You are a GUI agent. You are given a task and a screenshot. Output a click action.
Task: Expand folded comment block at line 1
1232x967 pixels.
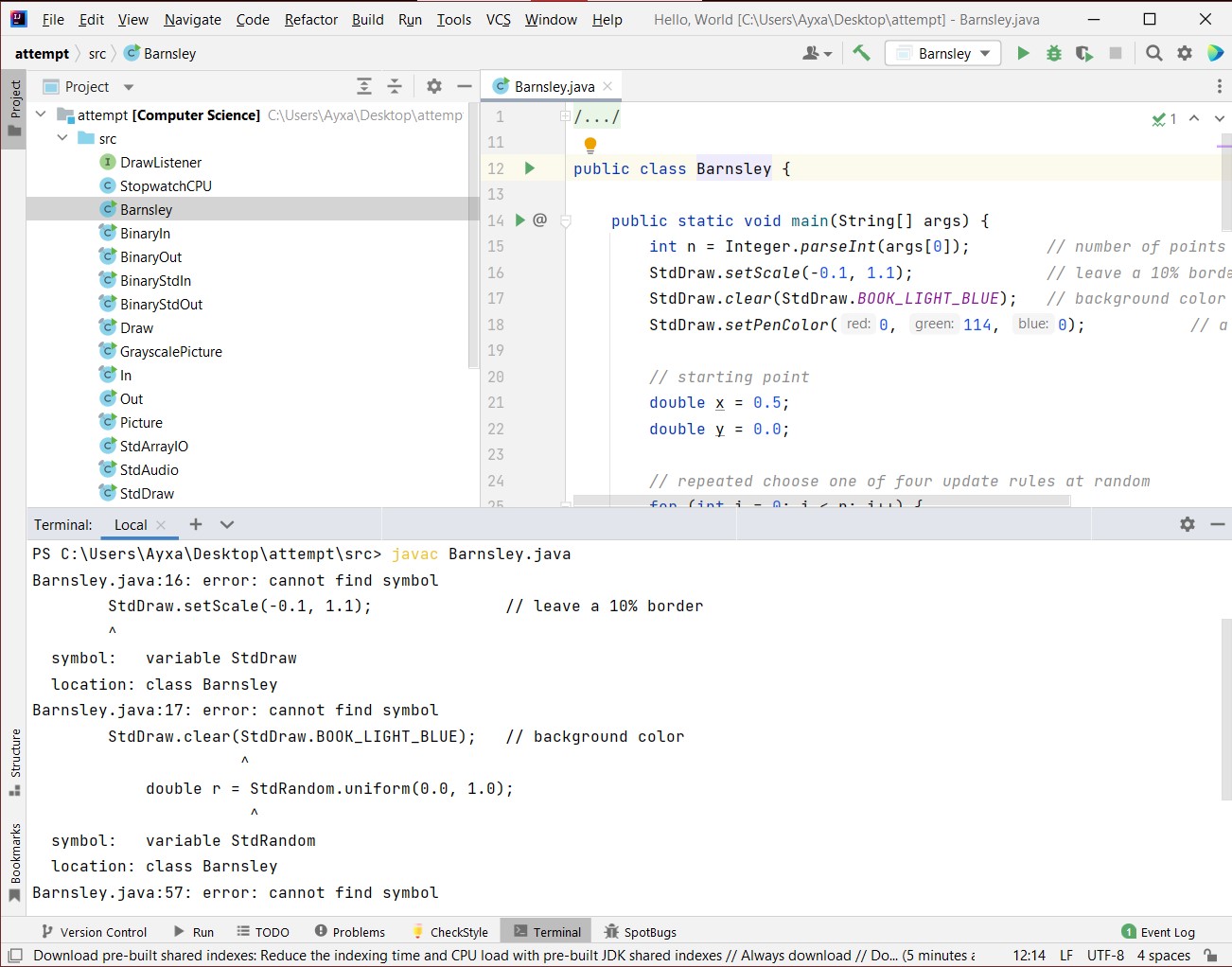[x=565, y=116]
